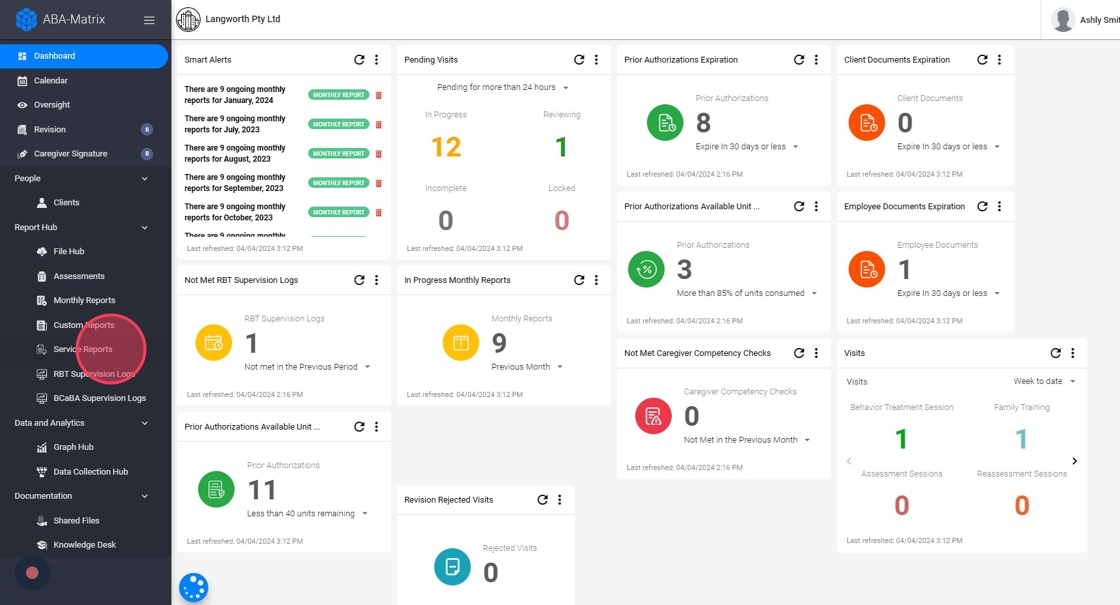Go to Monthly Reports in sidebar
1120x605 pixels.
point(84,301)
